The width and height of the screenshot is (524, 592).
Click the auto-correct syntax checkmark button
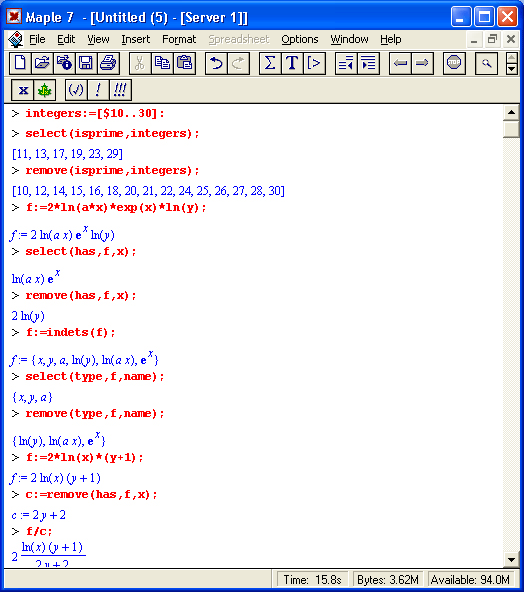click(x=76, y=90)
